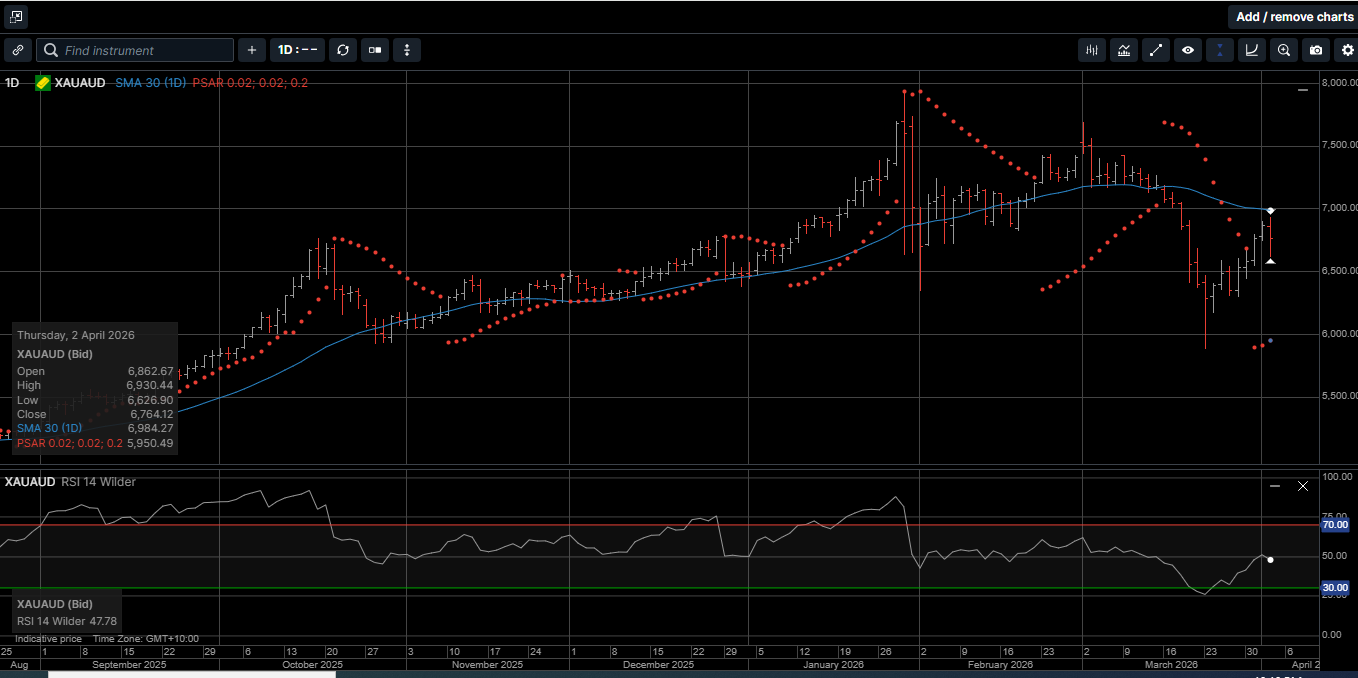
Task: Click the link instrument chain icon
Action: (17, 50)
